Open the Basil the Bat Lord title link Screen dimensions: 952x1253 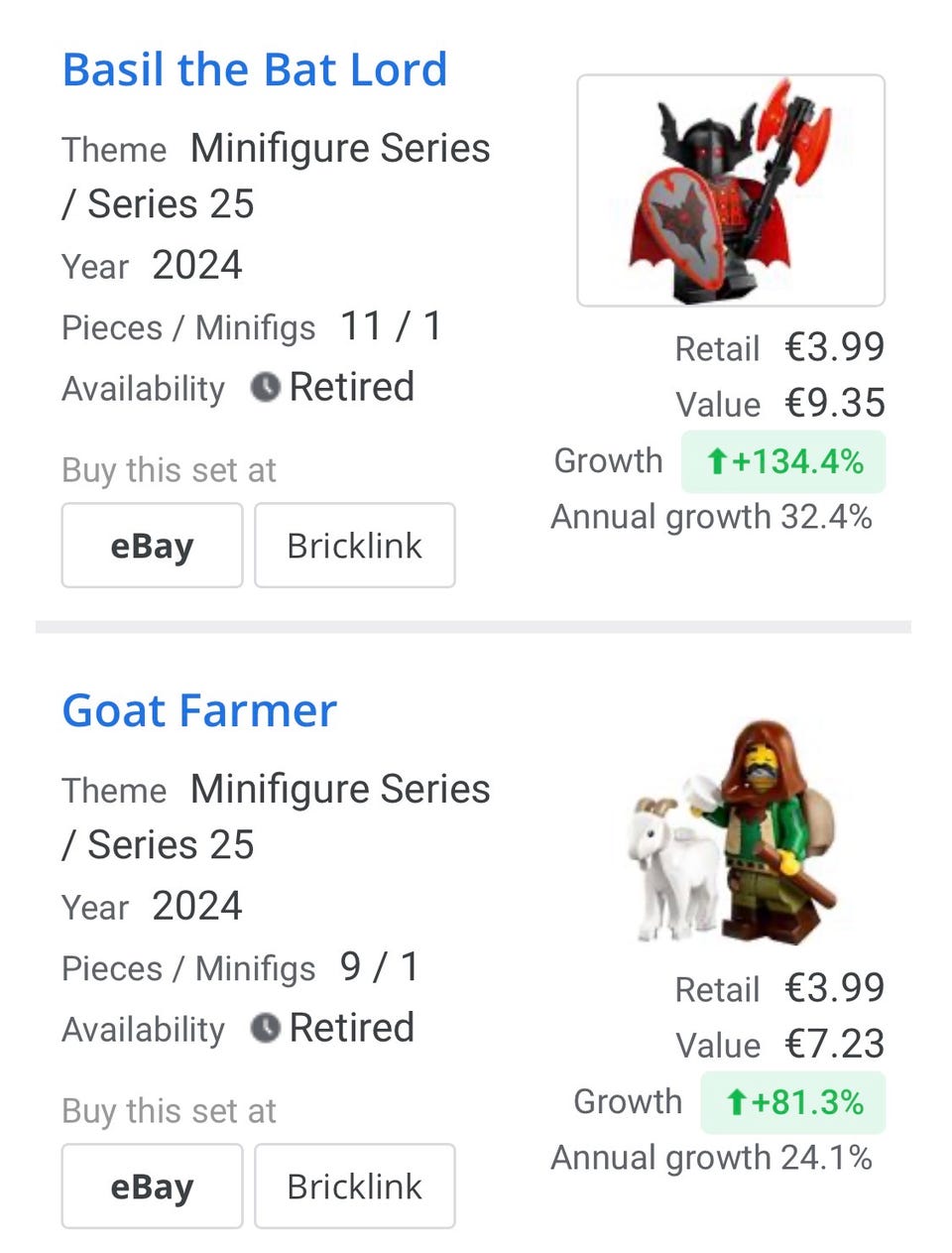click(255, 70)
